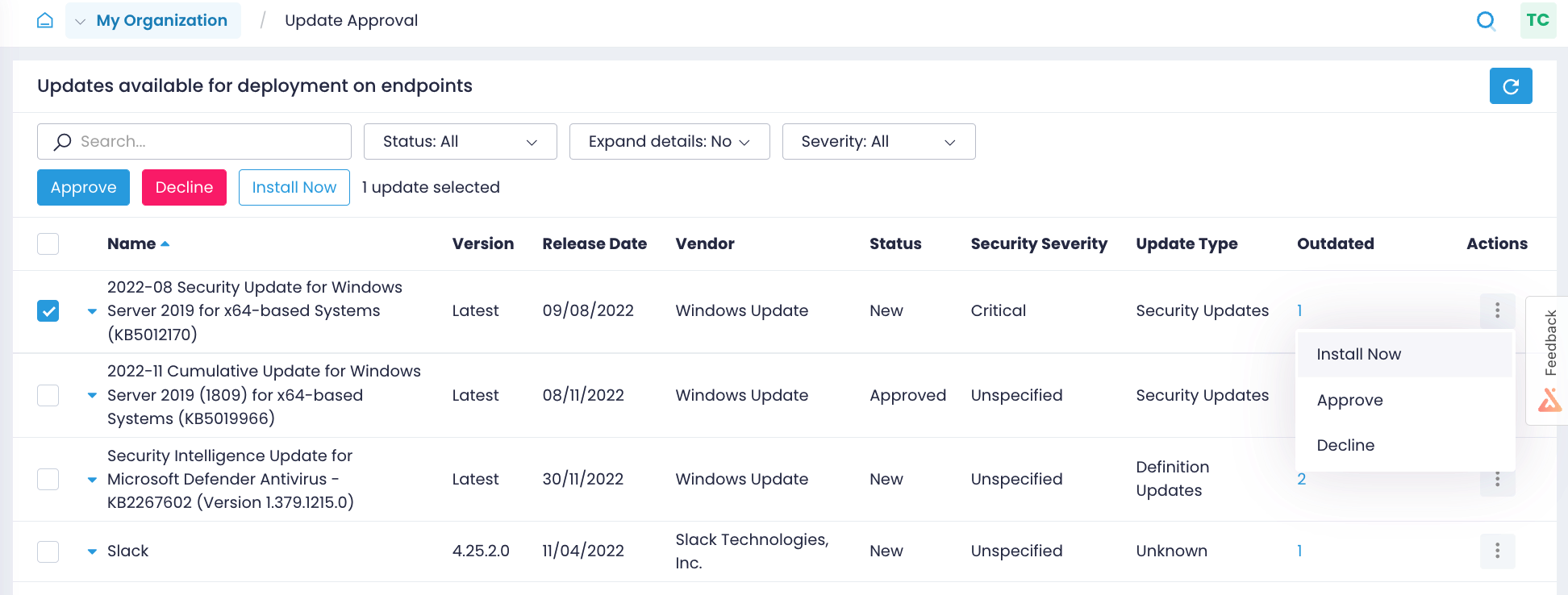Open the three-dot actions menu for Slack

(1497, 551)
